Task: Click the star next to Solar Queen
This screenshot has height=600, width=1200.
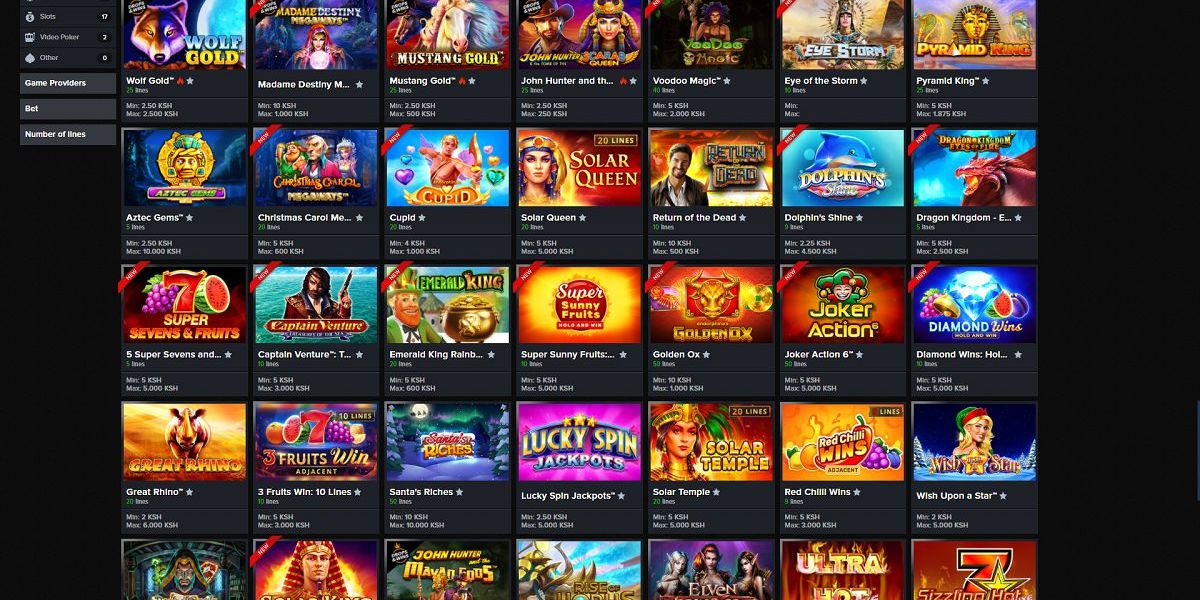Action: point(583,218)
